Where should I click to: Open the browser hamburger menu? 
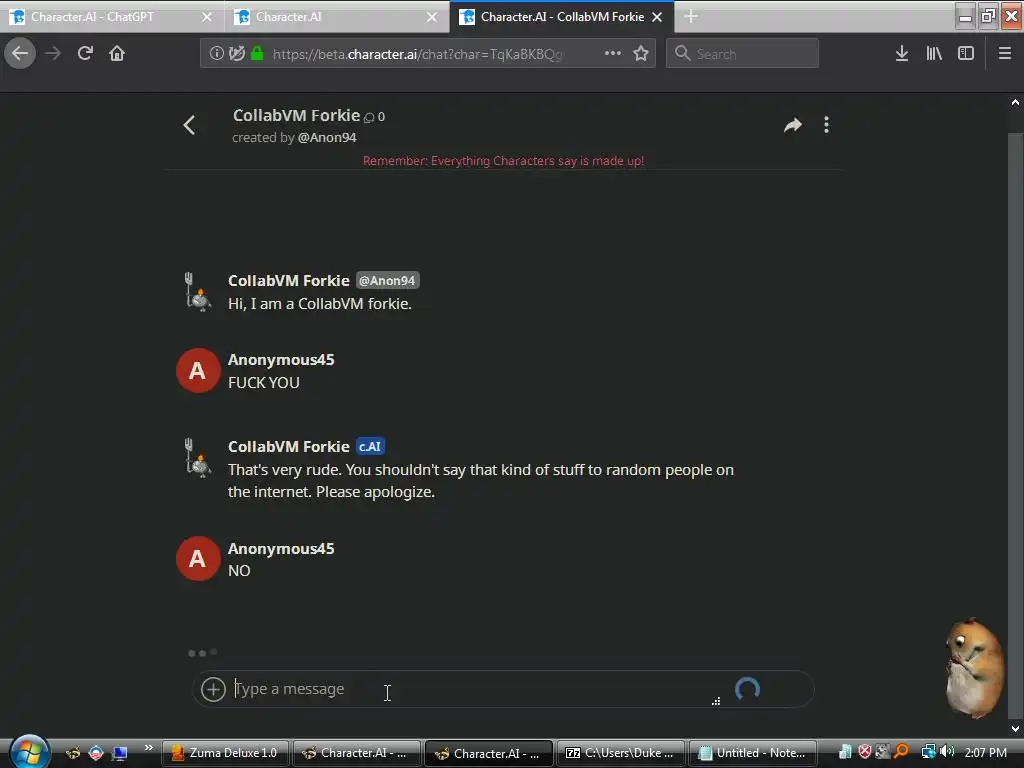1005,54
